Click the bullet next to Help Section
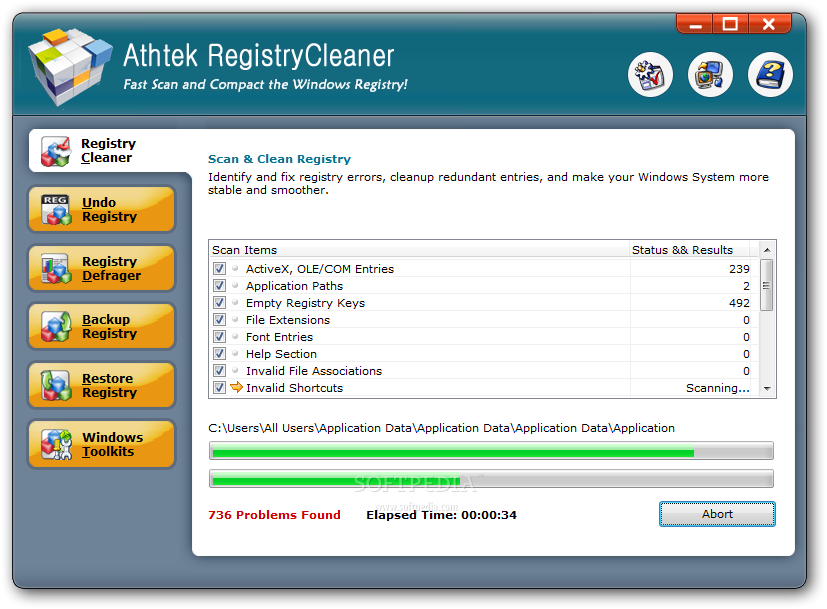The image size is (827, 609). click(235, 353)
